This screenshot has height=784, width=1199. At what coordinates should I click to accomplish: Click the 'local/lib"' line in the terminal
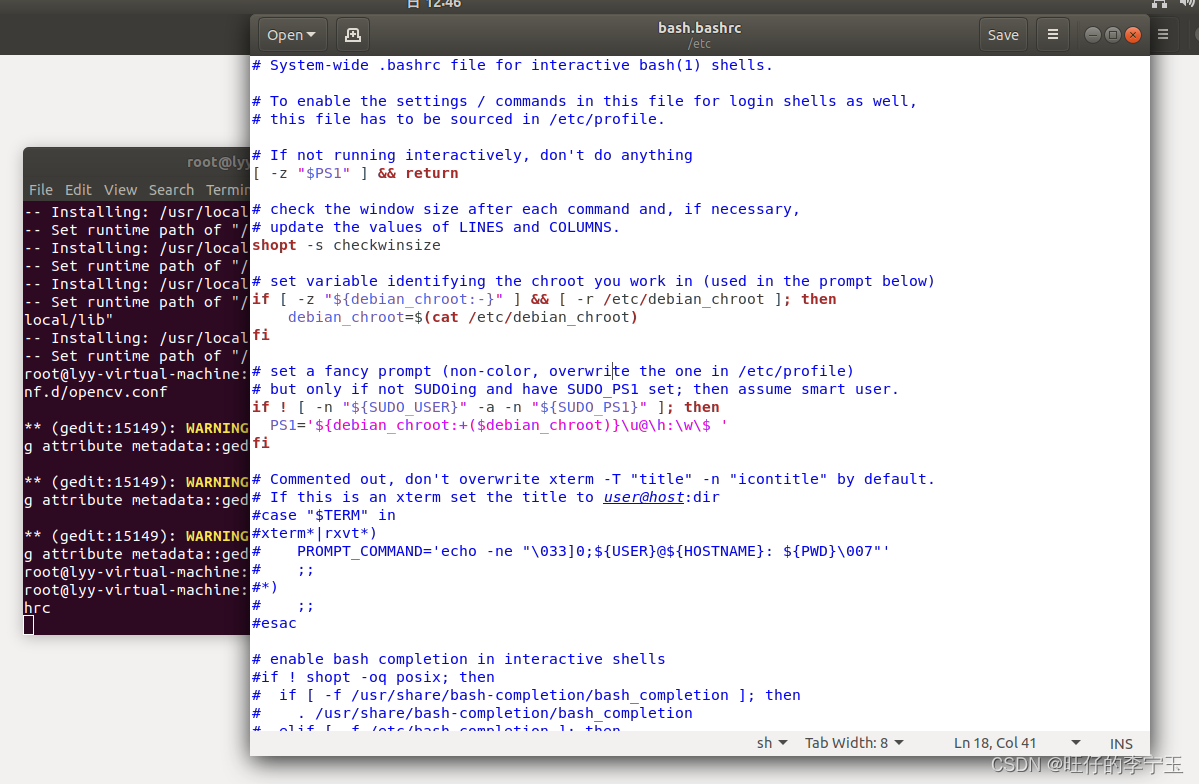pos(69,320)
